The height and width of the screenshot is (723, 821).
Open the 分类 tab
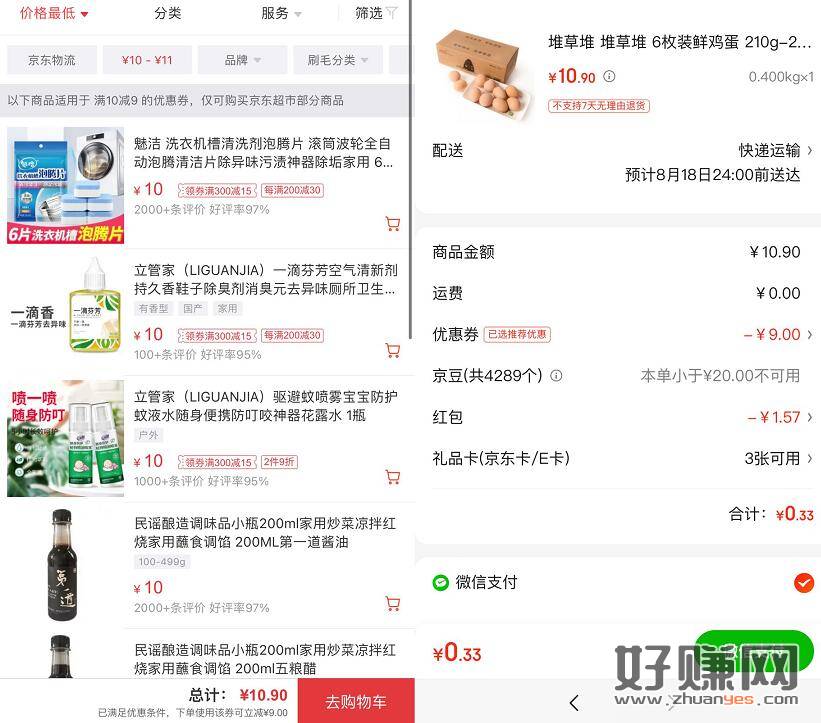(x=168, y=13)
